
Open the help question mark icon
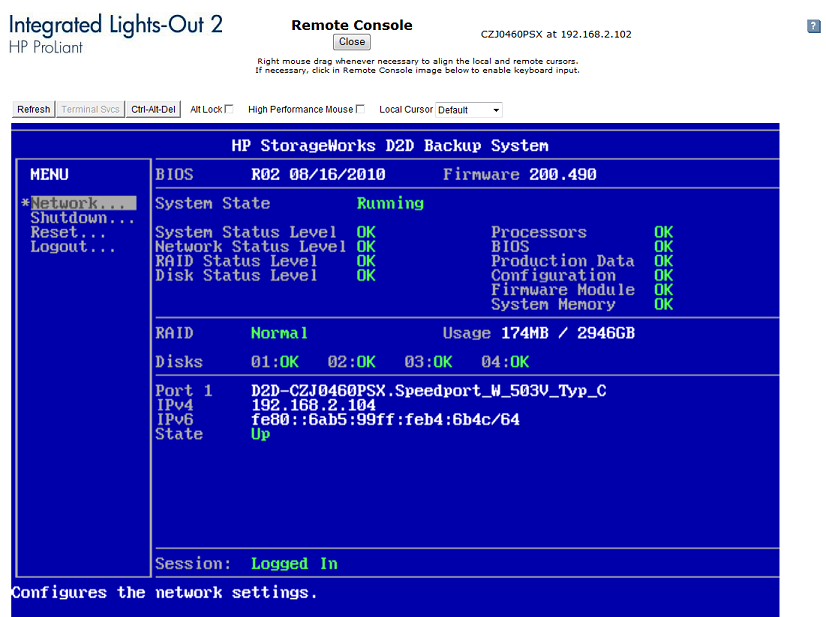tap(813, 26)
